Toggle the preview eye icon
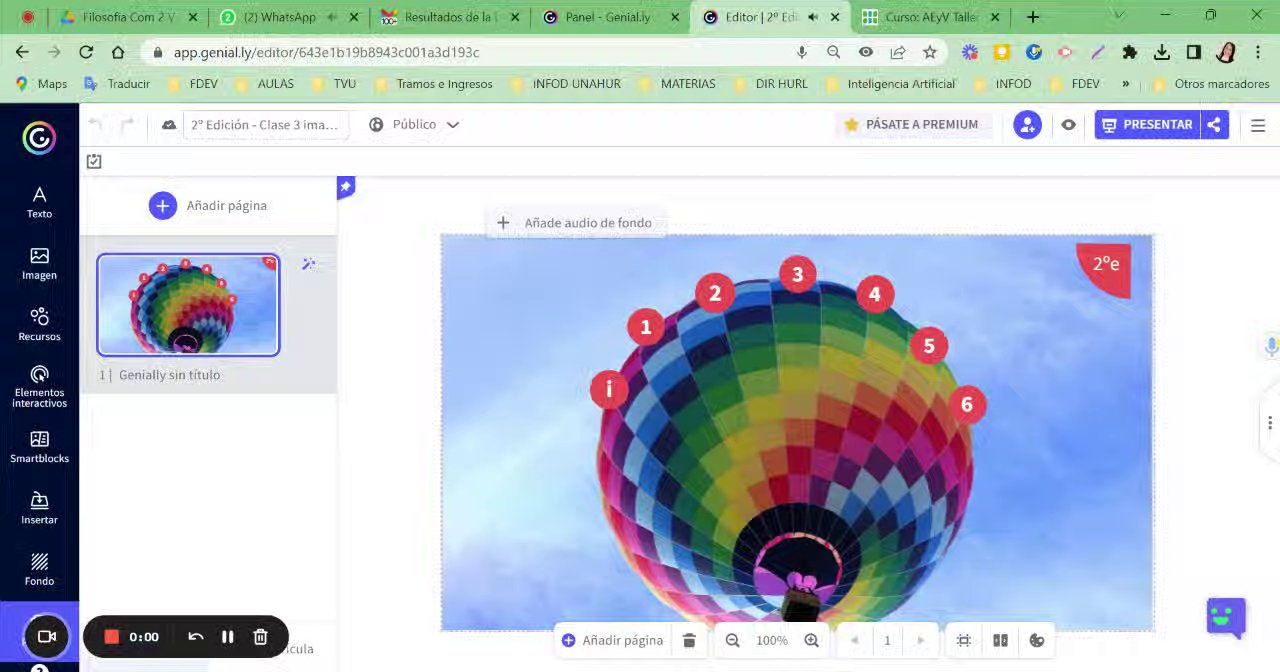This screenshot has width=1280, height=672. pyautogui.click(x=1068, y=125)
